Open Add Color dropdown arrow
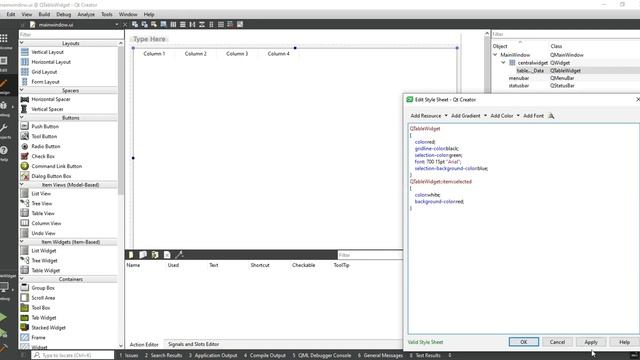 (518, 116)
